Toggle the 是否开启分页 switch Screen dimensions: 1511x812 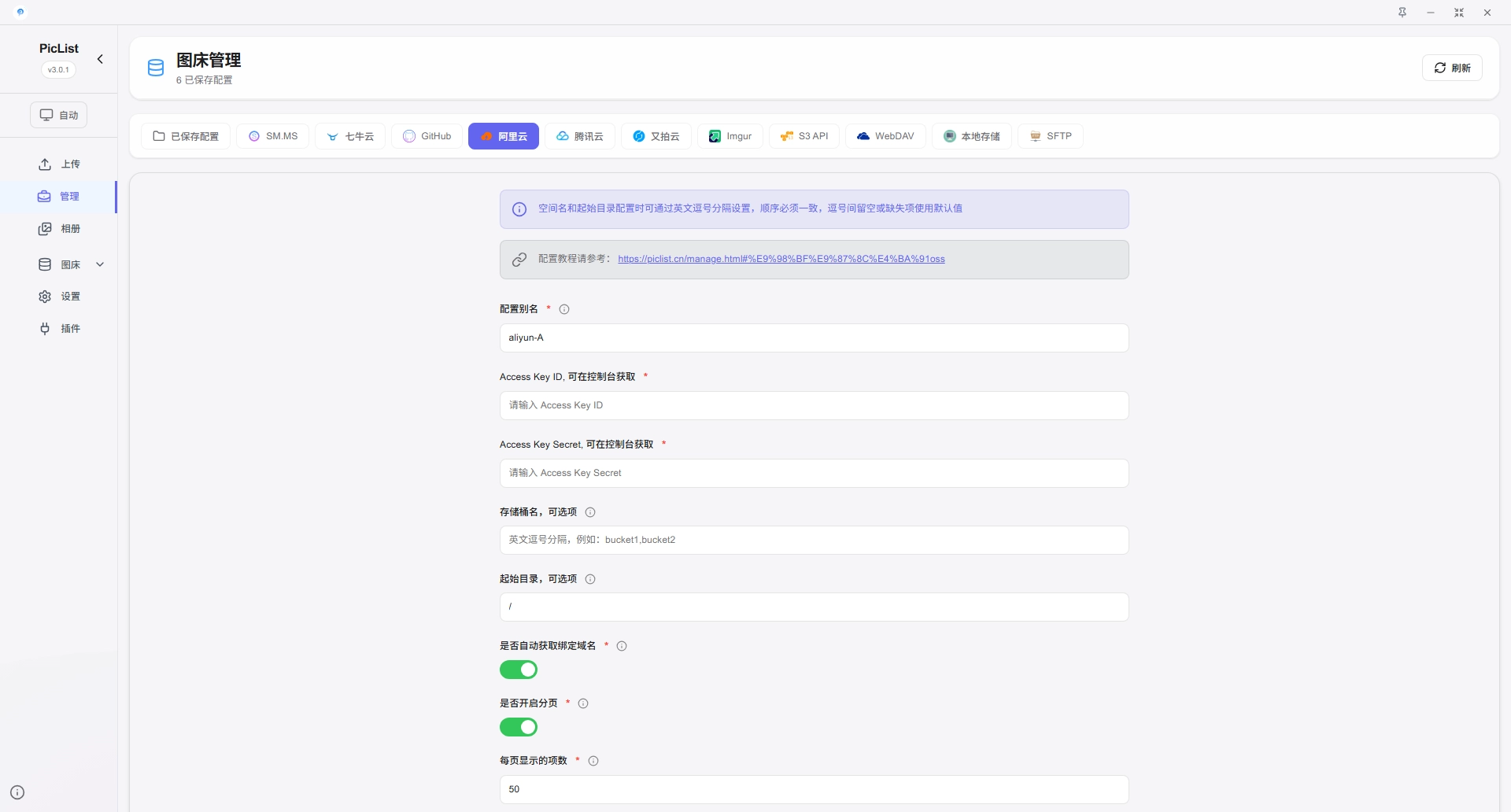click(519, 727)
